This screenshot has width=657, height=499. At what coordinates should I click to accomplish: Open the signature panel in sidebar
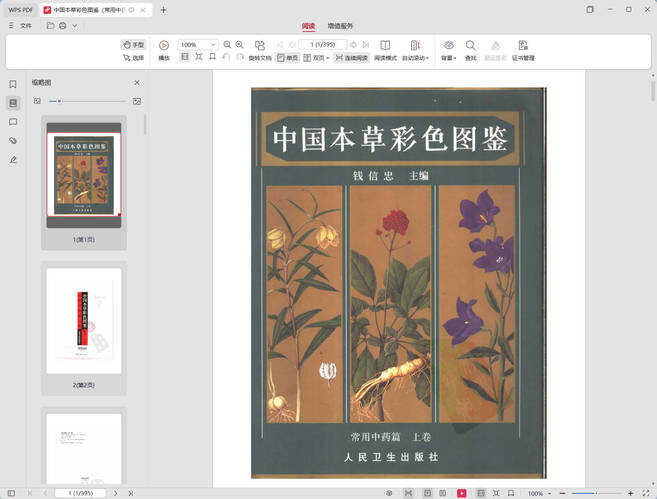tap(13, 159)
